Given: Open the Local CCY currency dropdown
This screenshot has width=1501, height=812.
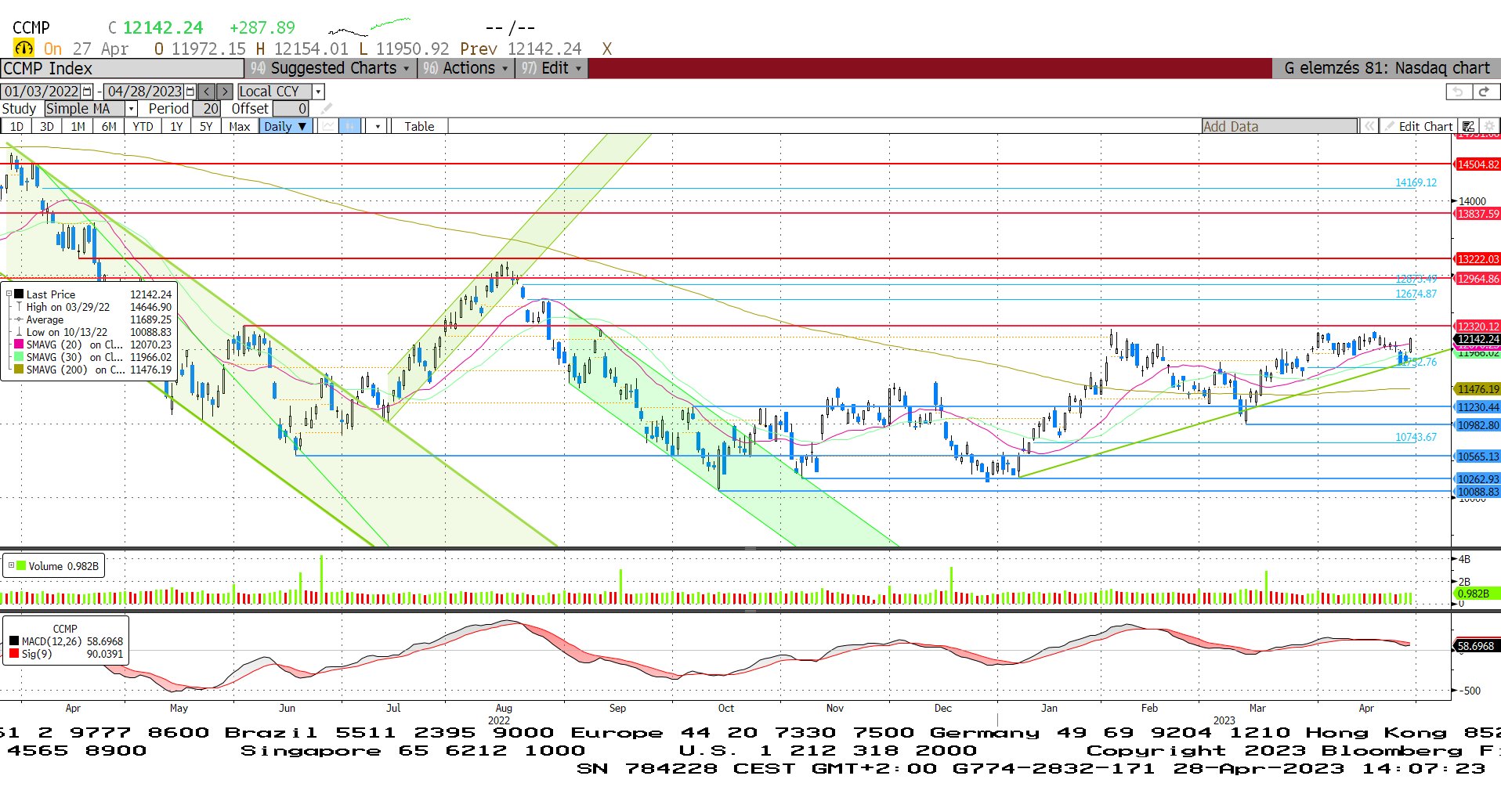Looking at the screenshot, I should coord(318,92).
